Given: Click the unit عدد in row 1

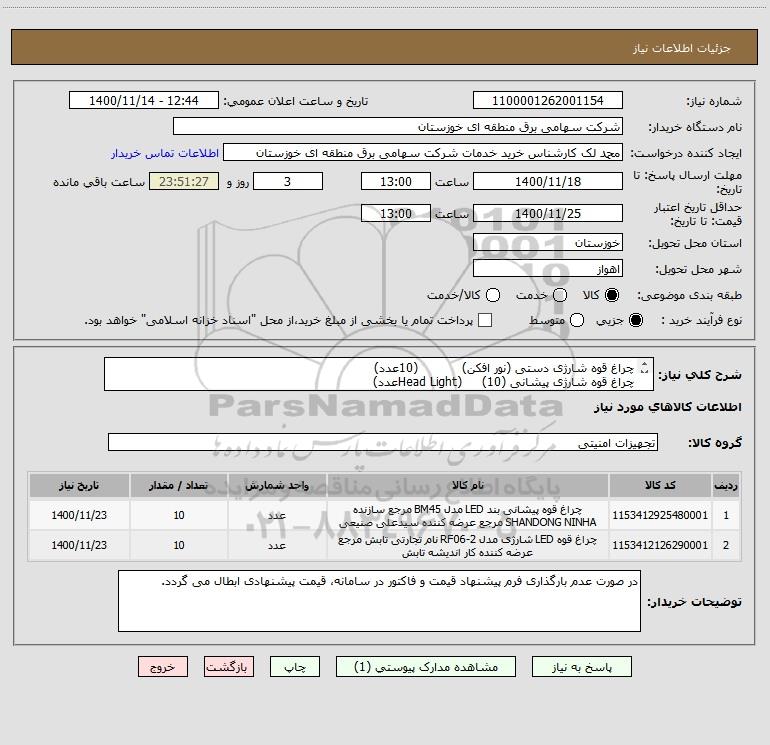Looking at the screenshot, I should pos(277,515).
